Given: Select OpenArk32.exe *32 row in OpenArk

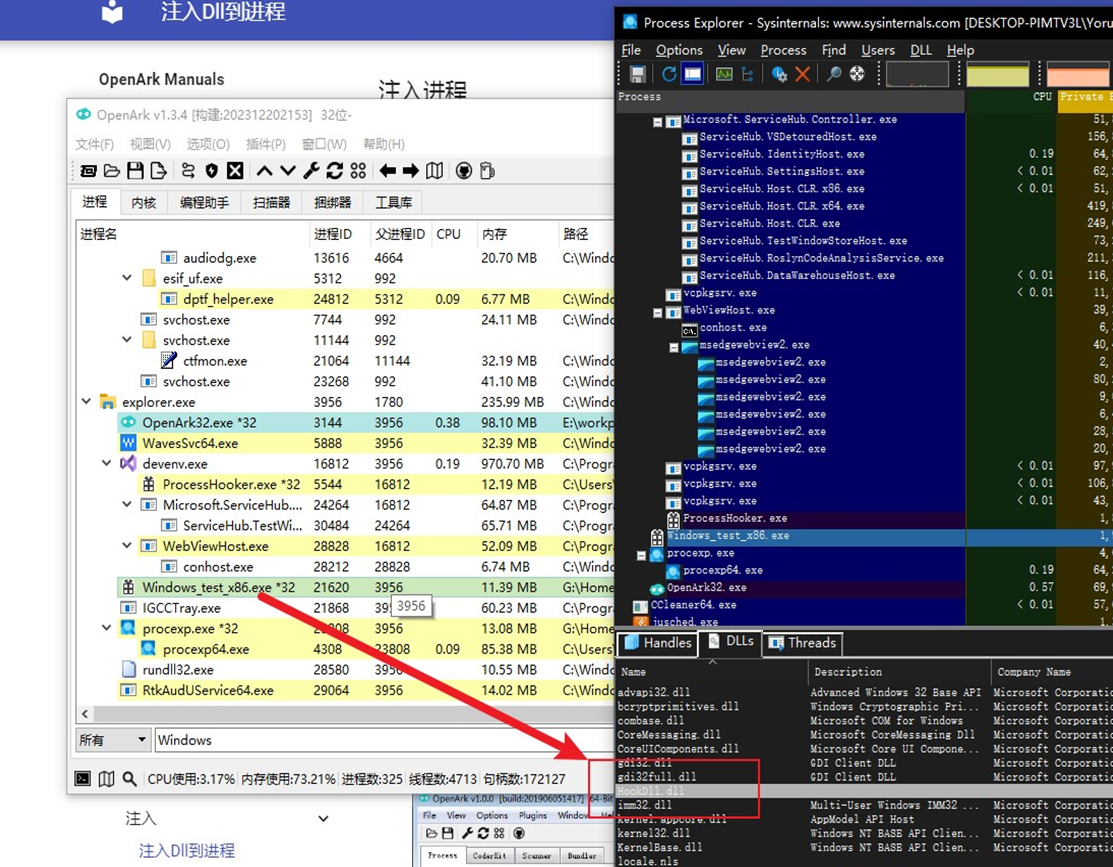Looking at the screenshot, I should (x=345, y=422).
